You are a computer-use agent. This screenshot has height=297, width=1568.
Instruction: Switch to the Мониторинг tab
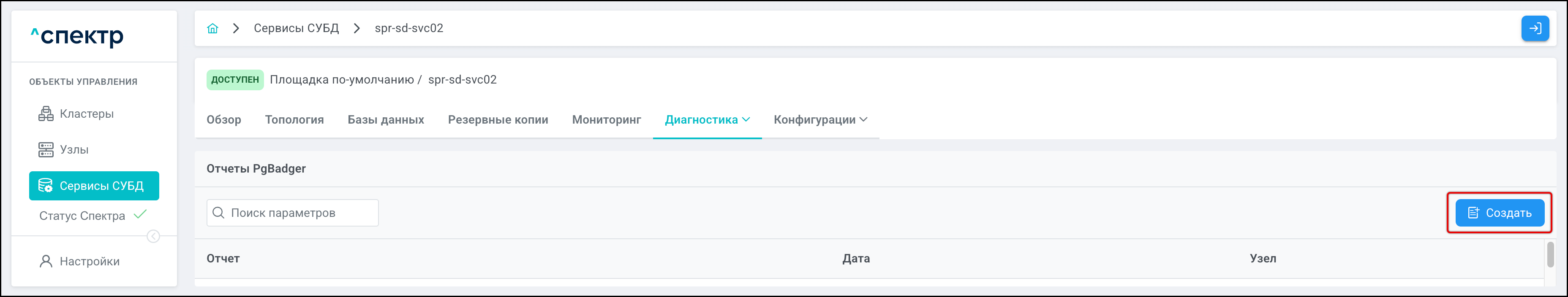[606, 120]
